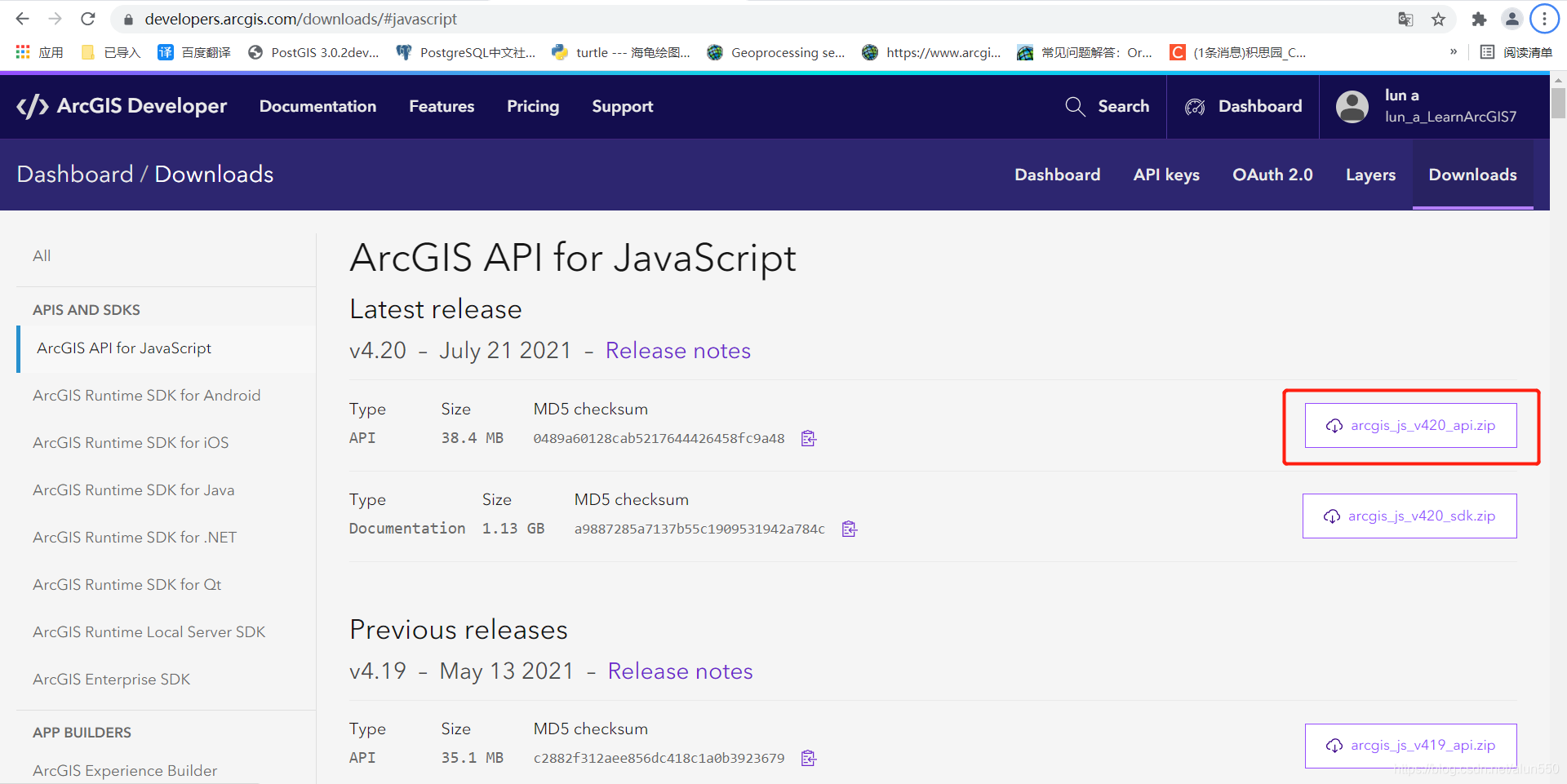Click Dashboard in the breadcrumb heading

(74, 174)
